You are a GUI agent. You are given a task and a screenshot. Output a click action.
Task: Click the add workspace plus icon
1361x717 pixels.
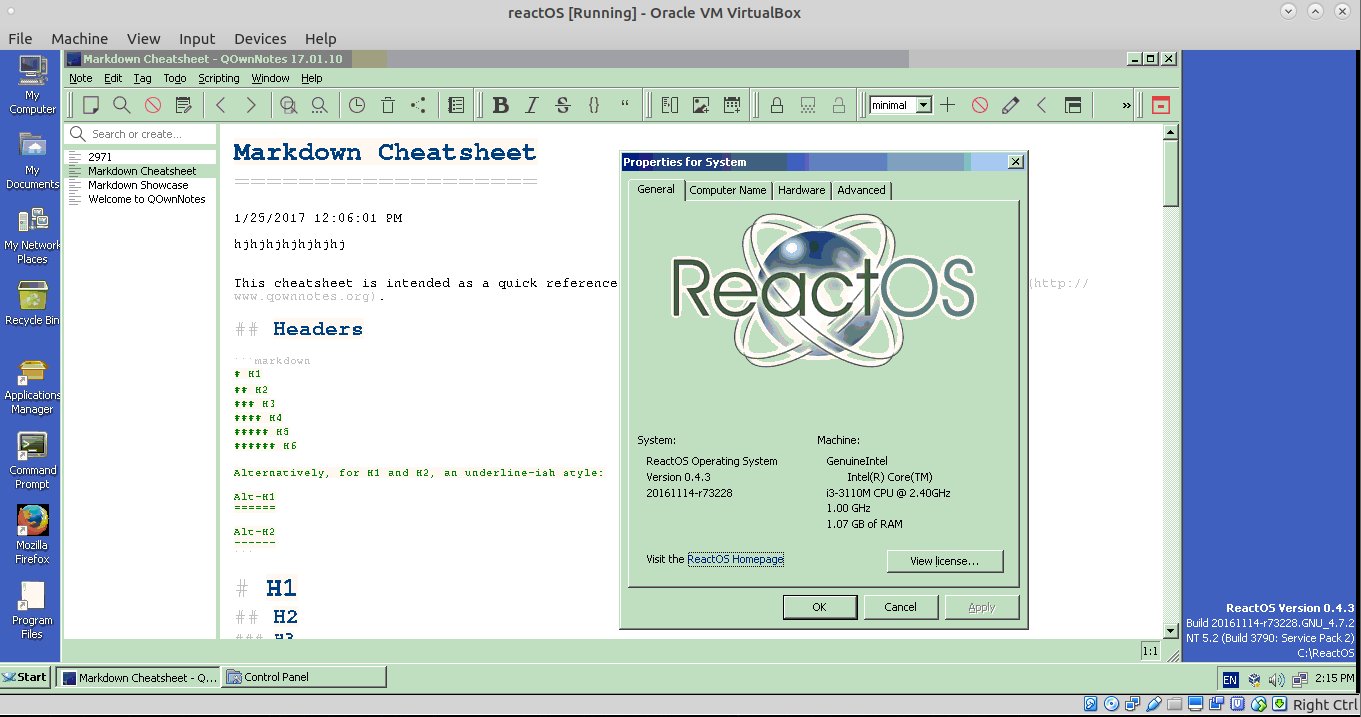(x=948, y=105)
